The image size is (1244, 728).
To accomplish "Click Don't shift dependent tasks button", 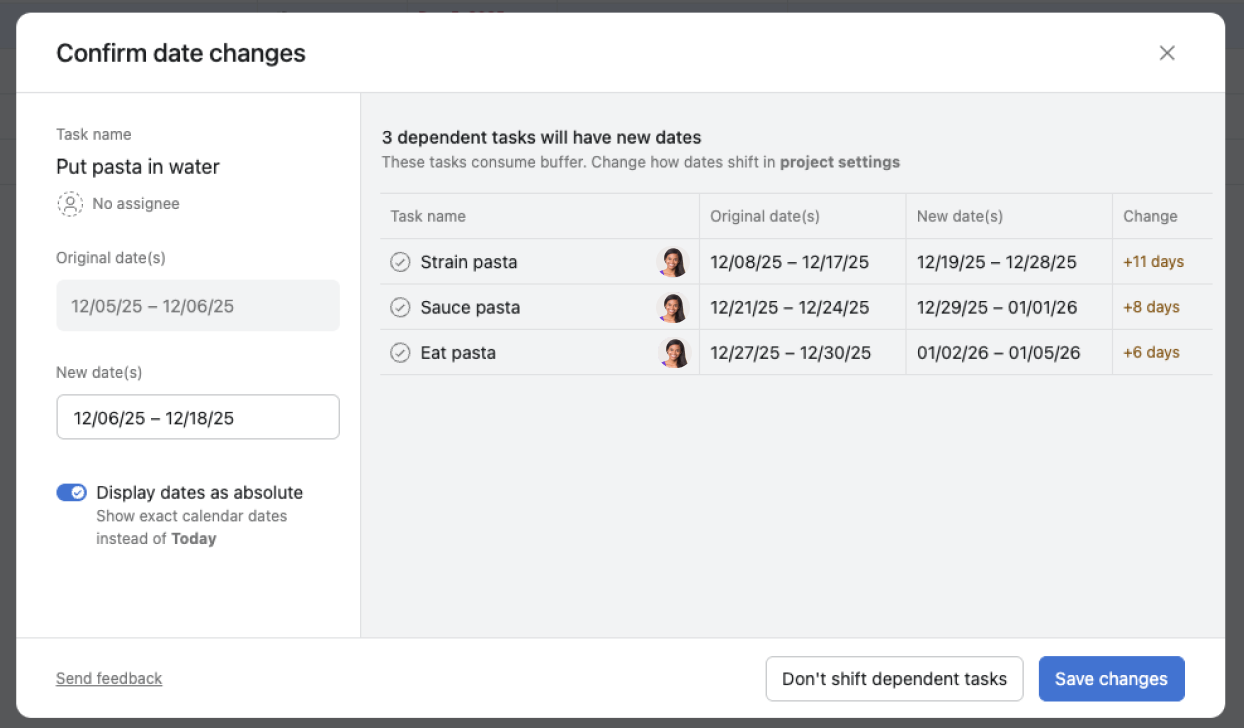I will pos(894,679).
